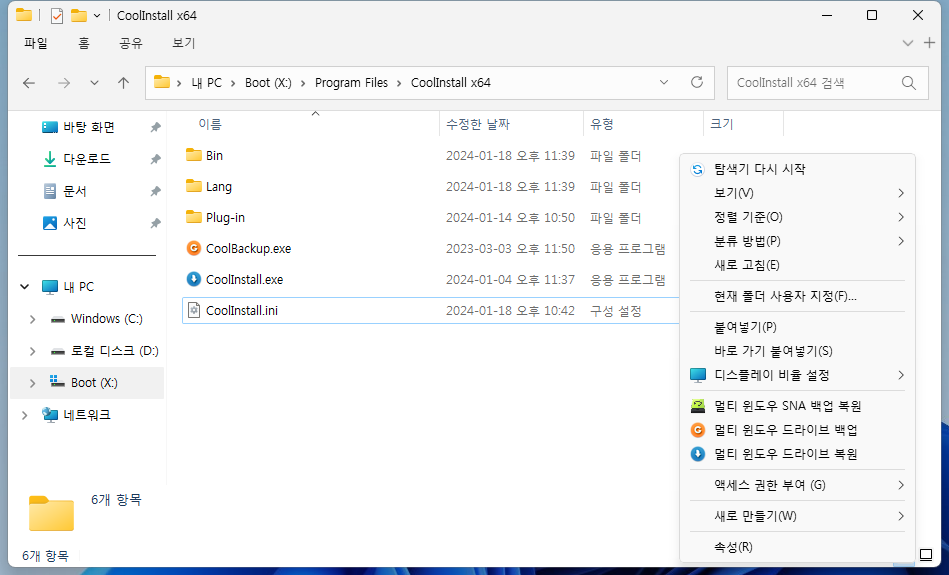Choose 멀티 윈도우 드라이브 복원
The width and height of the screenshot is (949, 575).
tap(797, 454)
